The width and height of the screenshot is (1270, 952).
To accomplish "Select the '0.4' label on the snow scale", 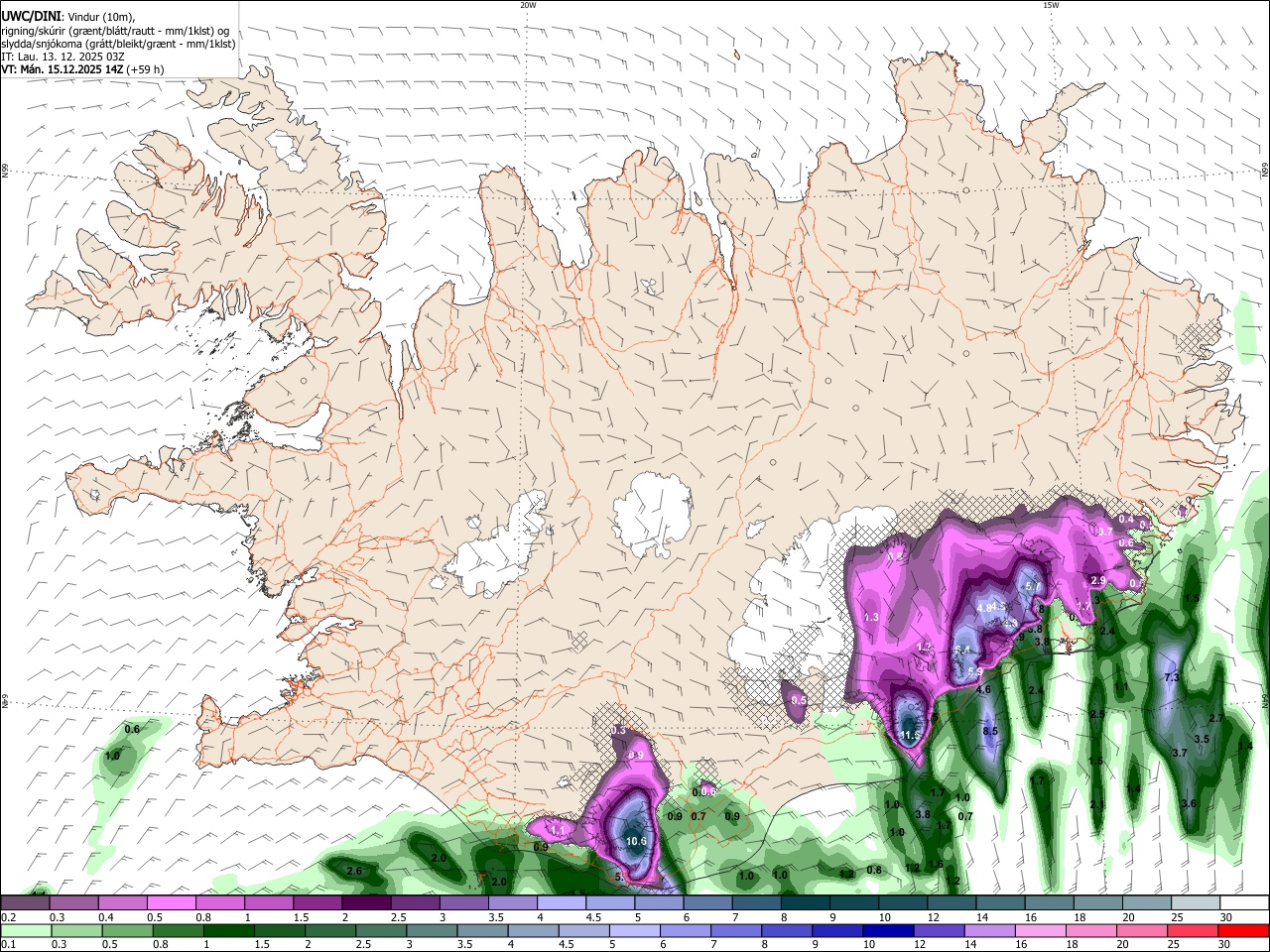I will coord(106,917).
